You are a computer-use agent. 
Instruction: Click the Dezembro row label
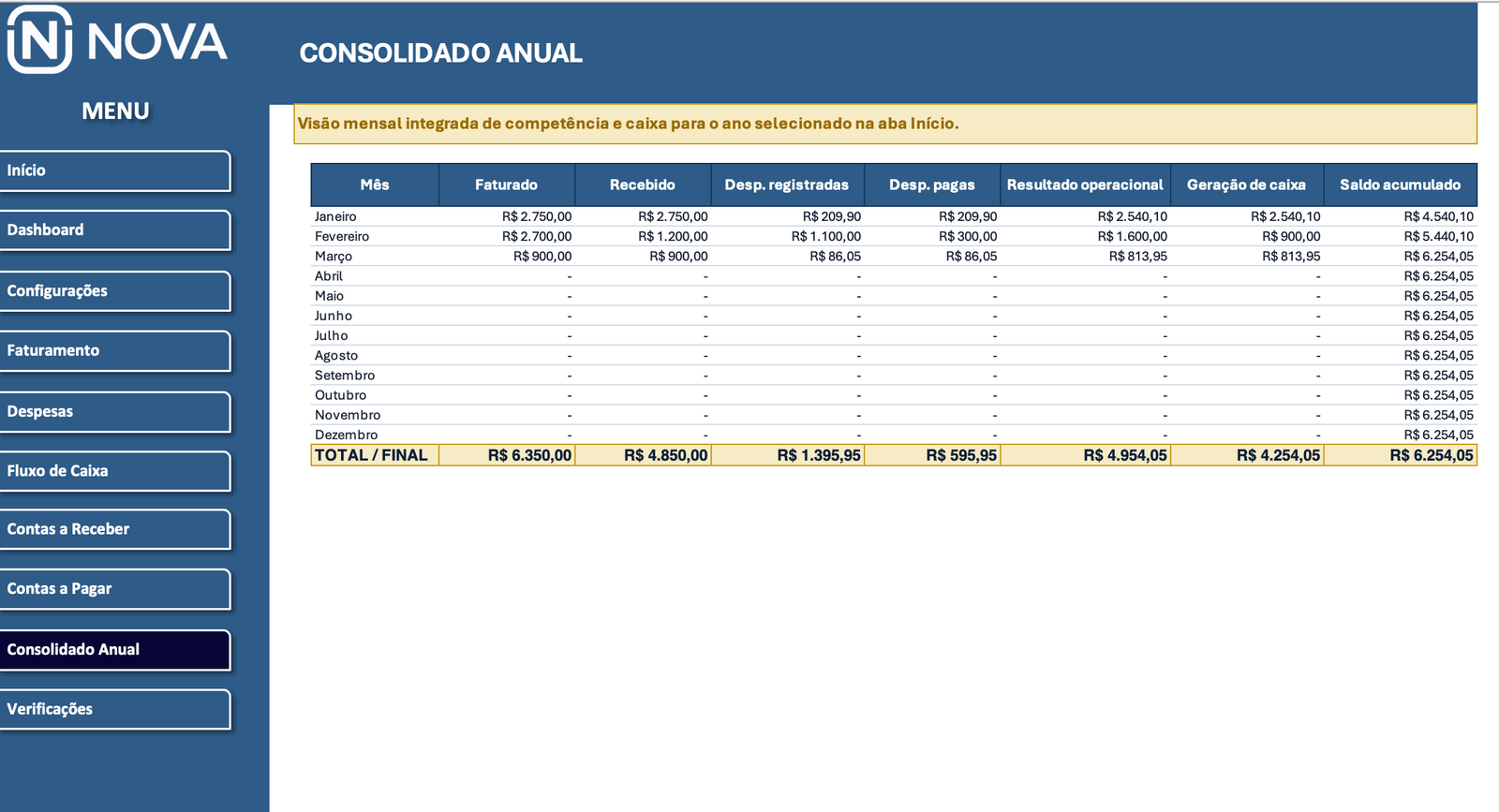pyautogui.click(x=347, y=435)
